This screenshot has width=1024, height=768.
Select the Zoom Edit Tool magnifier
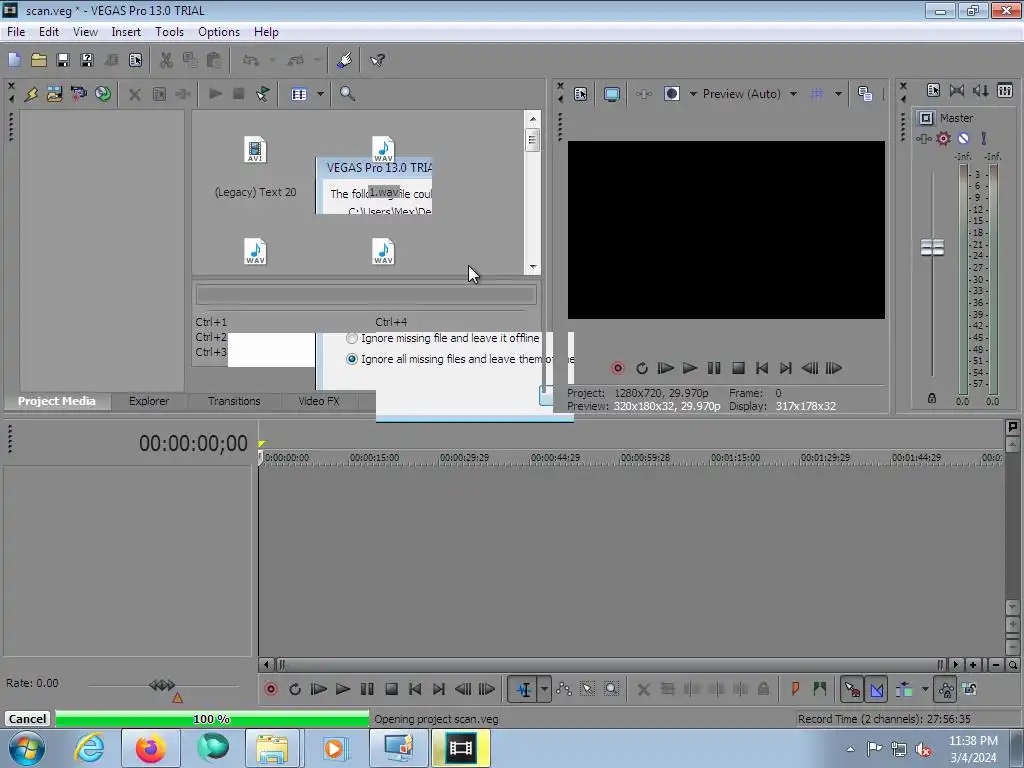click(x=611, y=689)
